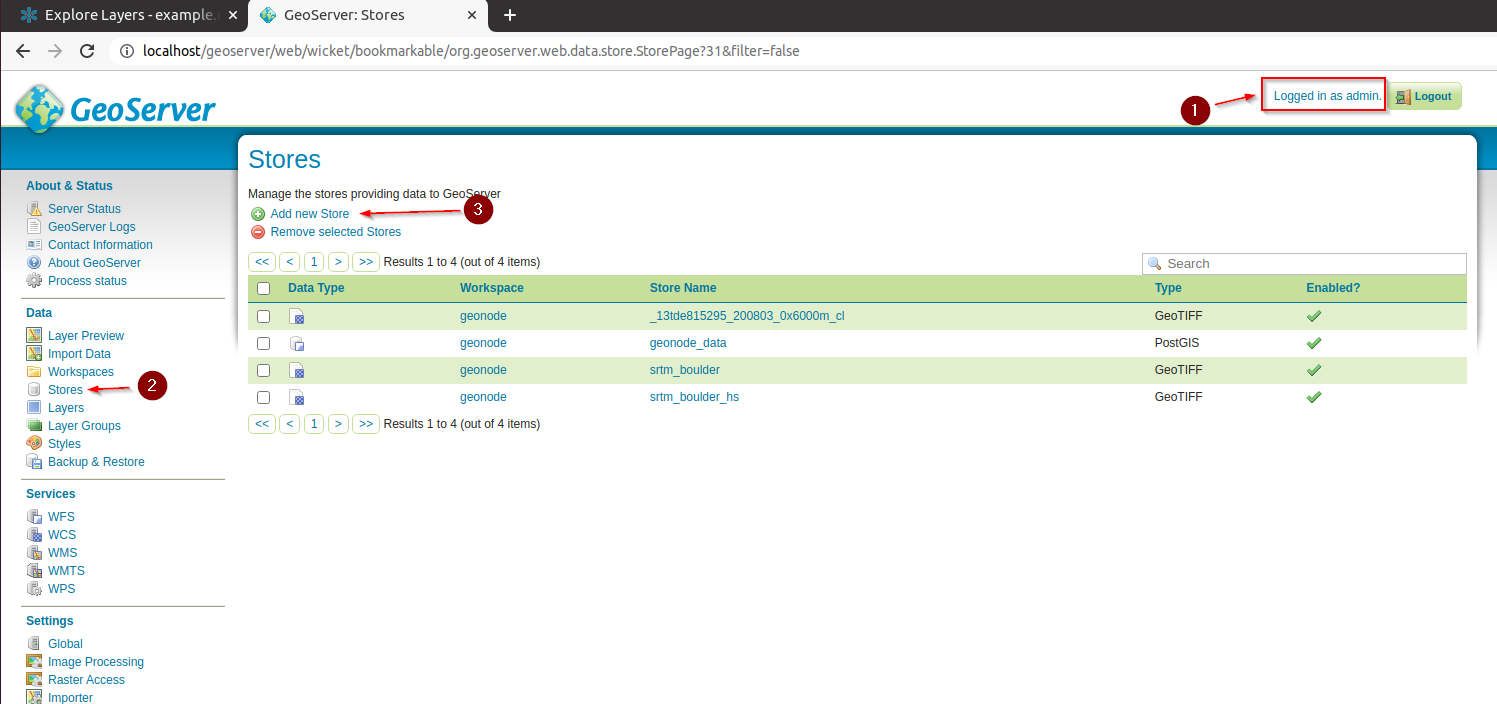Click the GeoServer globe logo
Screen dimensions: 1497x704
[39, 109]
